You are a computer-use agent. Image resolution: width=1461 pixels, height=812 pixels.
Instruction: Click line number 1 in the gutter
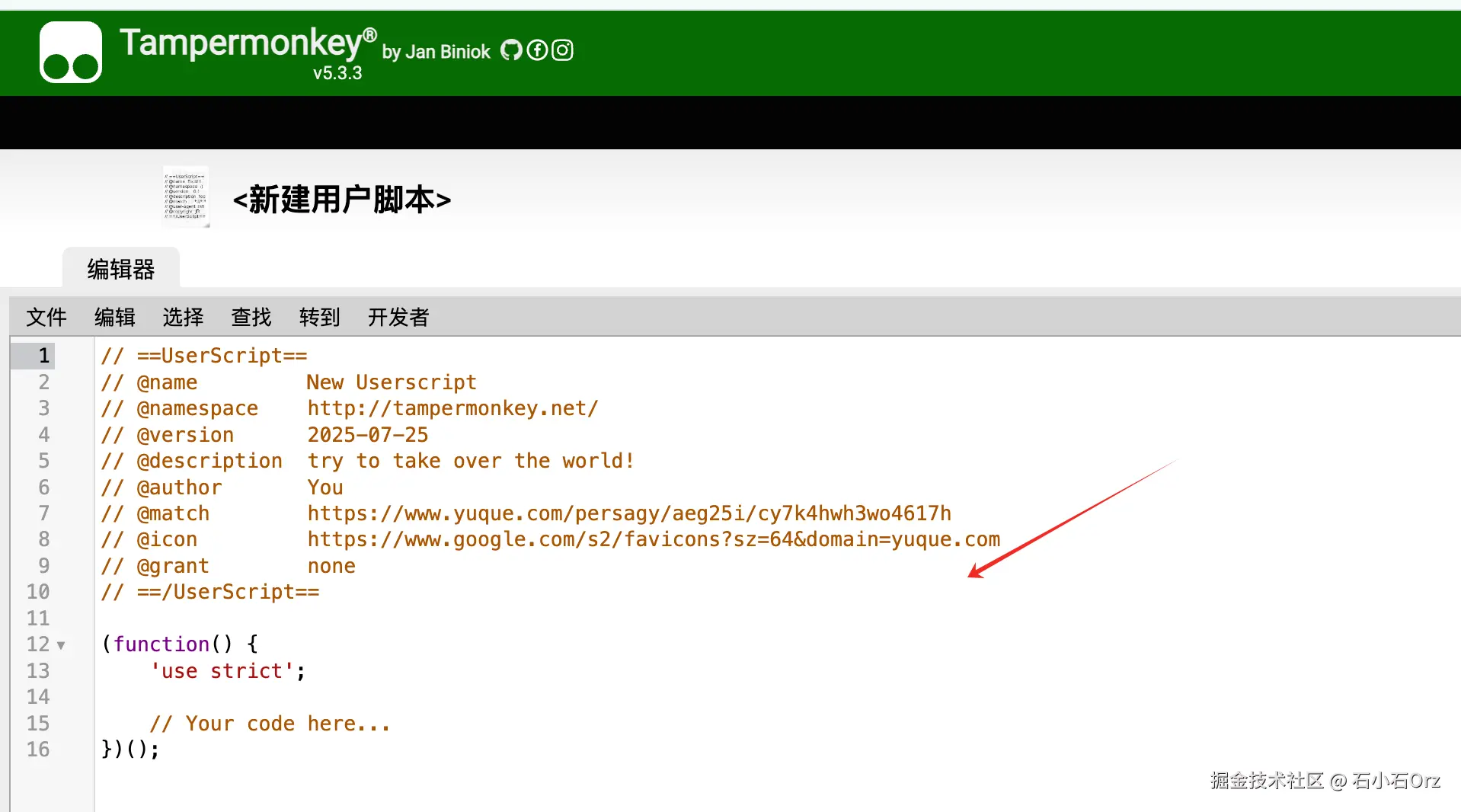[43, 356]
